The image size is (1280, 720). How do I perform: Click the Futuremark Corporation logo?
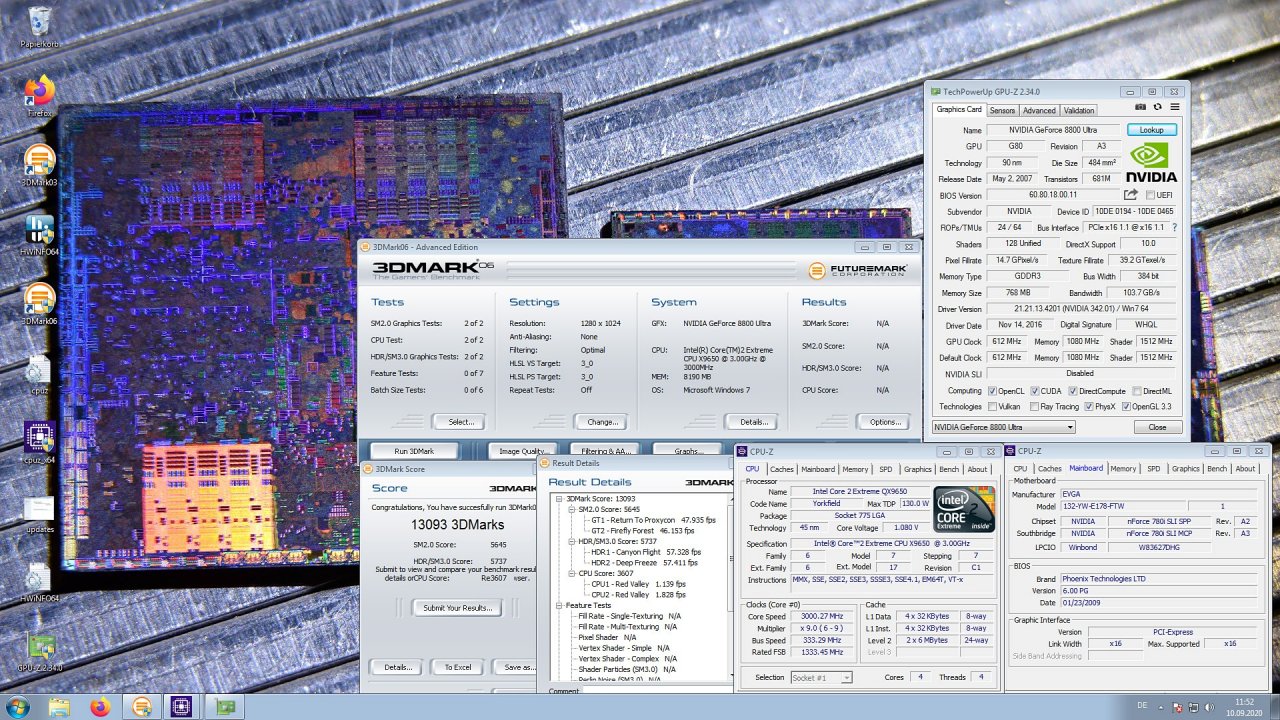(859, 270)
